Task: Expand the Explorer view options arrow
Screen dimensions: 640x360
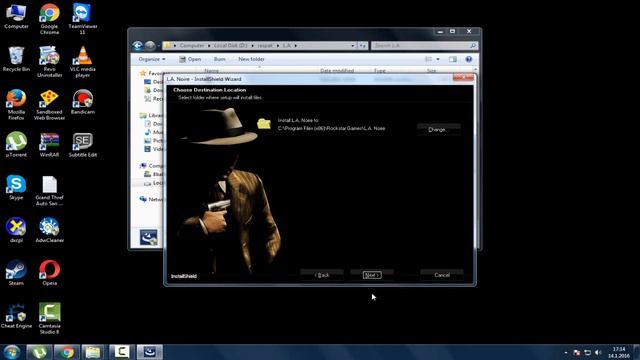Action: click(438, 59)
